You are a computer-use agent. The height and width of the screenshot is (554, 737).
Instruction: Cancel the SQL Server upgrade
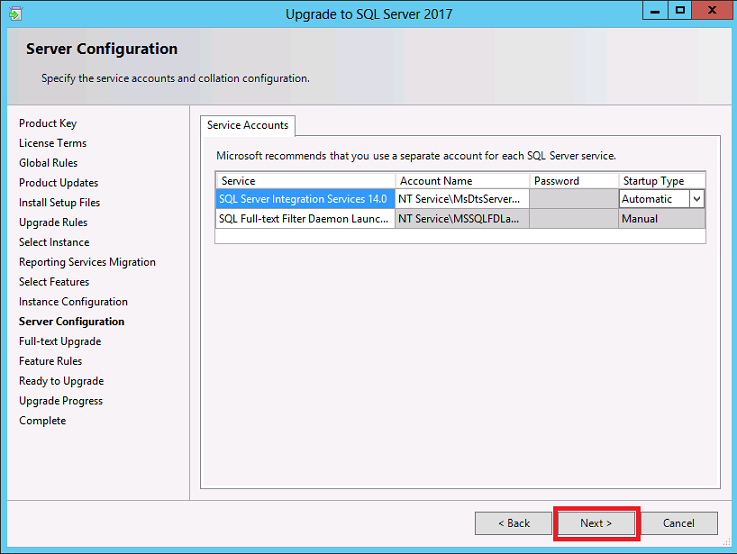679,523
